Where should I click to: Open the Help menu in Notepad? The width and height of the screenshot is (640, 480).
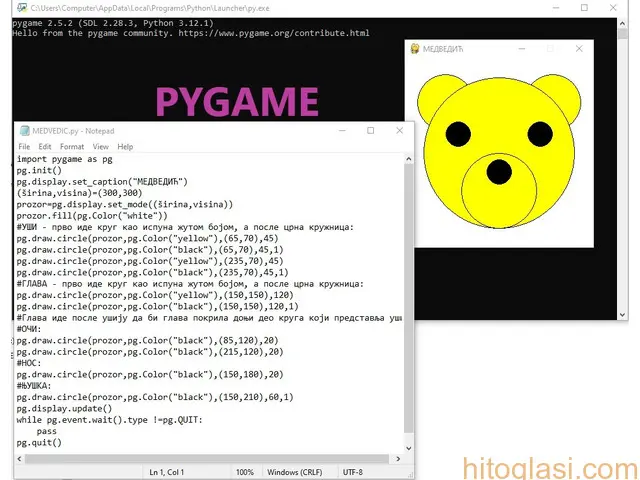(125, 147)
